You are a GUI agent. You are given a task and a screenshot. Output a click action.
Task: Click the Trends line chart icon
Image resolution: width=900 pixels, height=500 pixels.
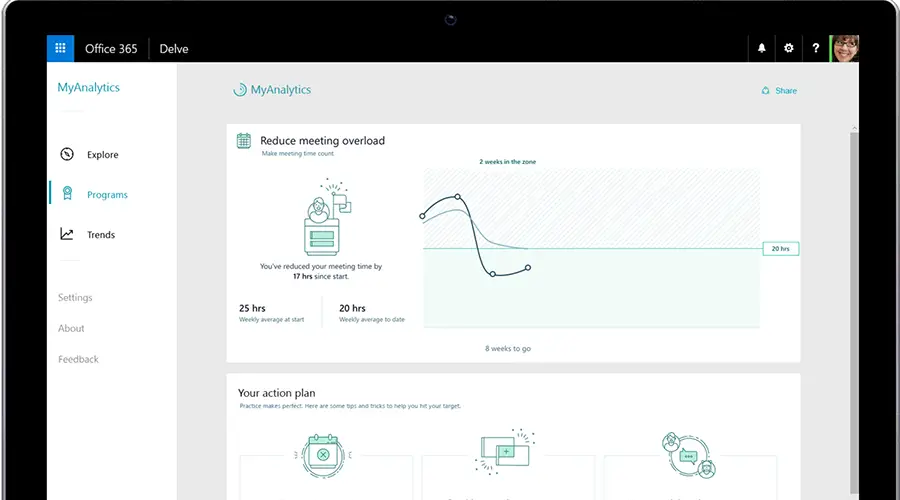(x=67, y=234)
